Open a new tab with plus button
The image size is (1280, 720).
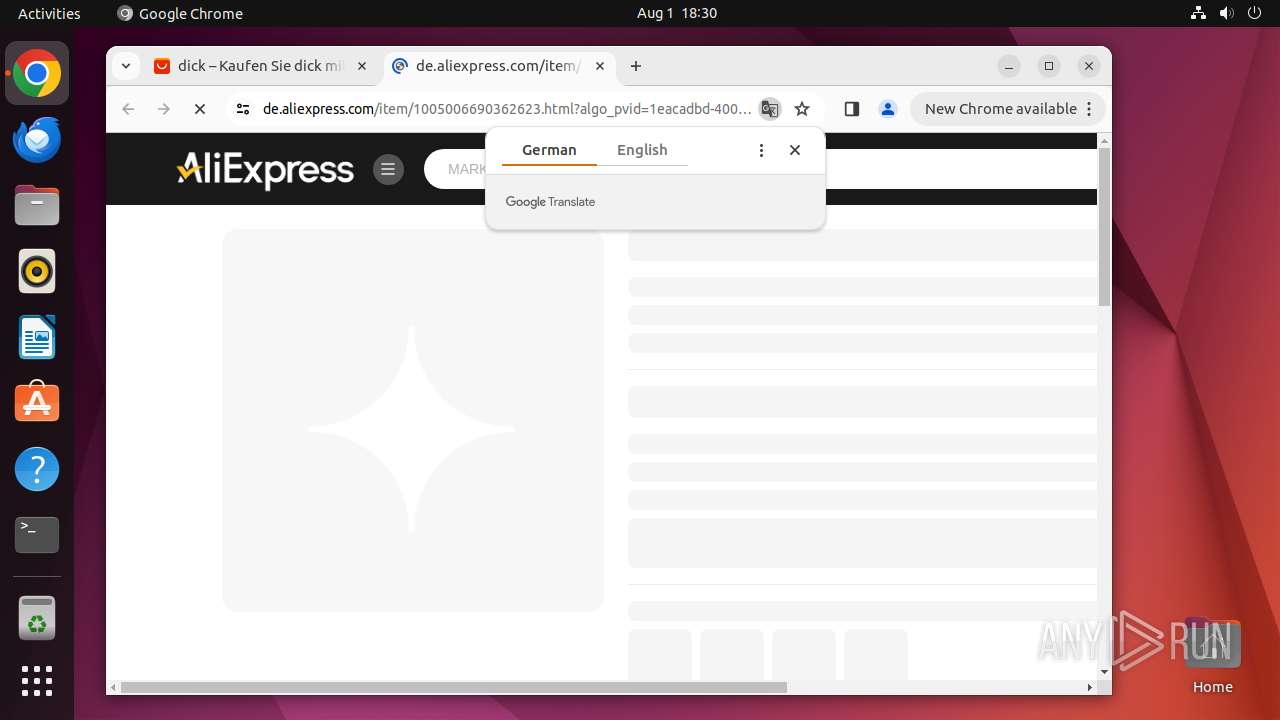pos(636,66)
